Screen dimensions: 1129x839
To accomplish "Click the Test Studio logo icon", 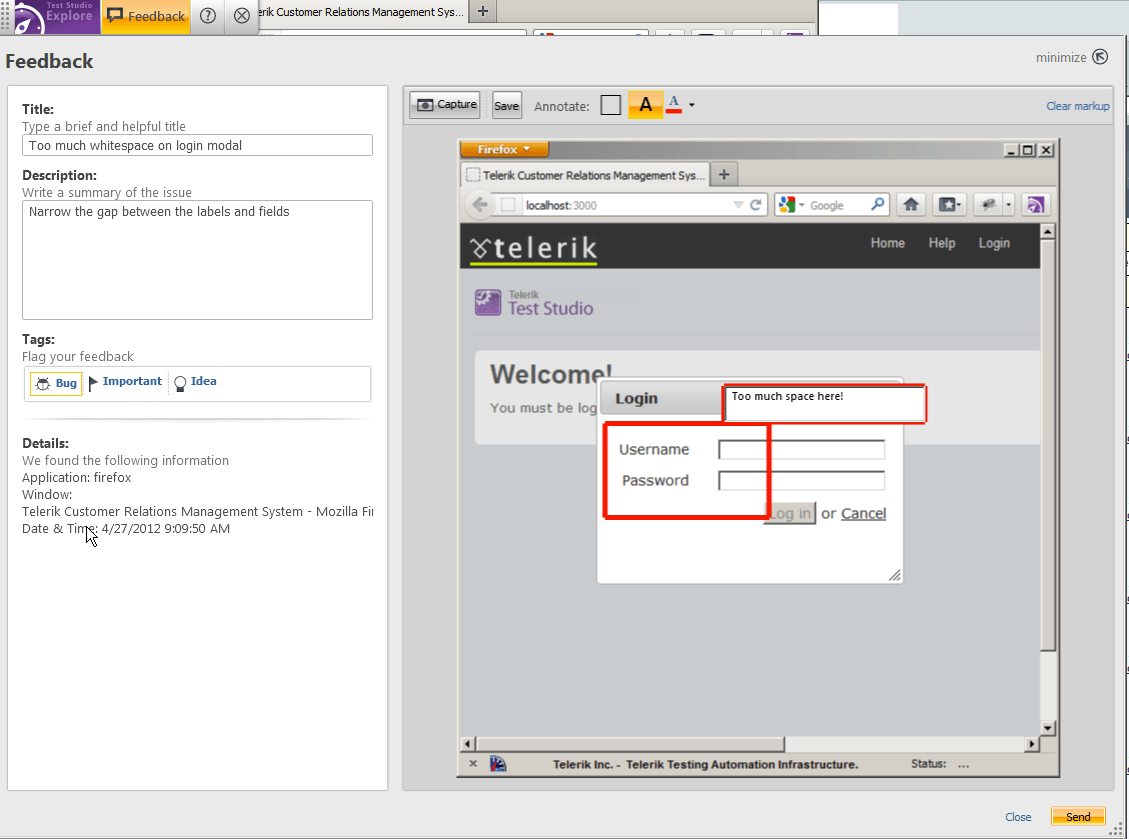I will point(487,302).
